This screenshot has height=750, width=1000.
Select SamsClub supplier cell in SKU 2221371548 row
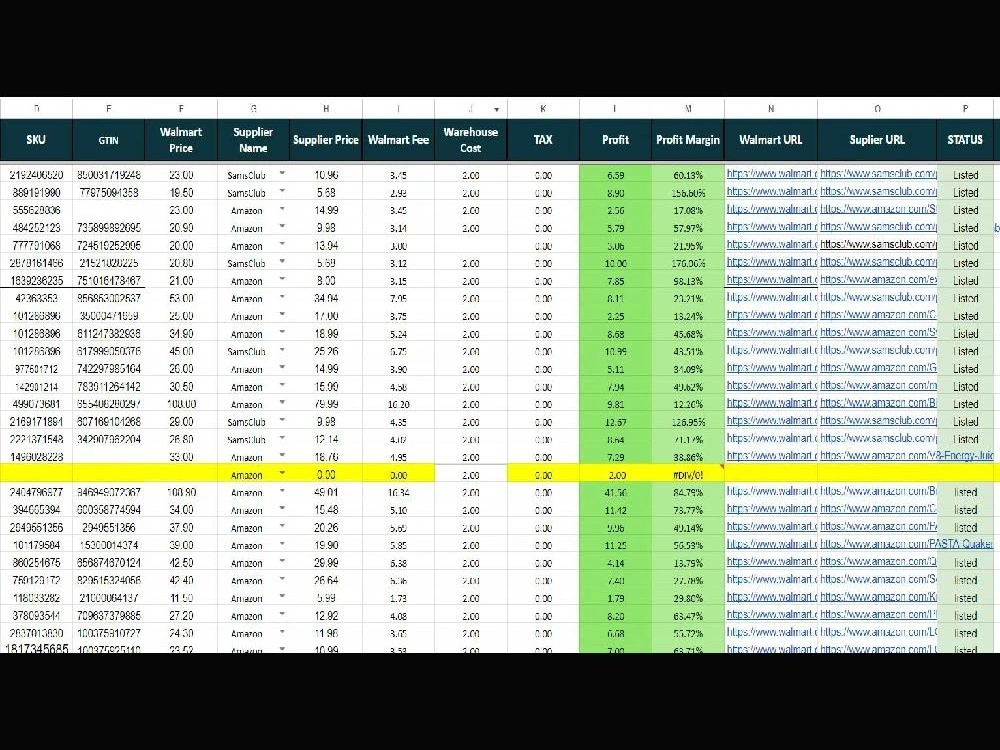click(x=253, y=440)
